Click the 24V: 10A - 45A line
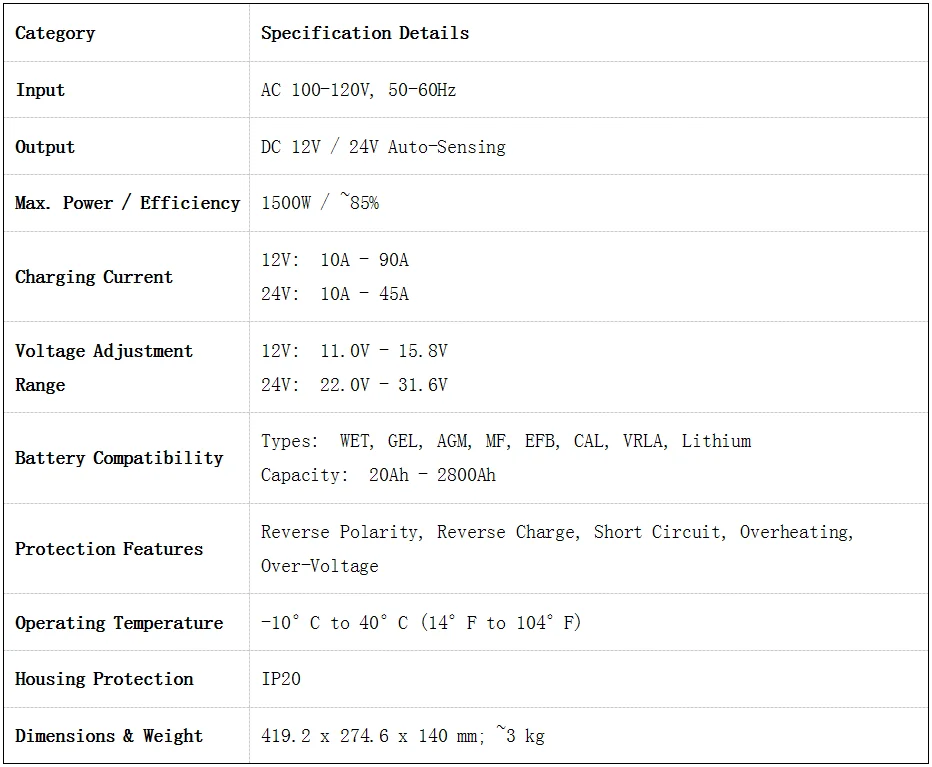The width and height of the screenshot is (932, 767). 335,294
